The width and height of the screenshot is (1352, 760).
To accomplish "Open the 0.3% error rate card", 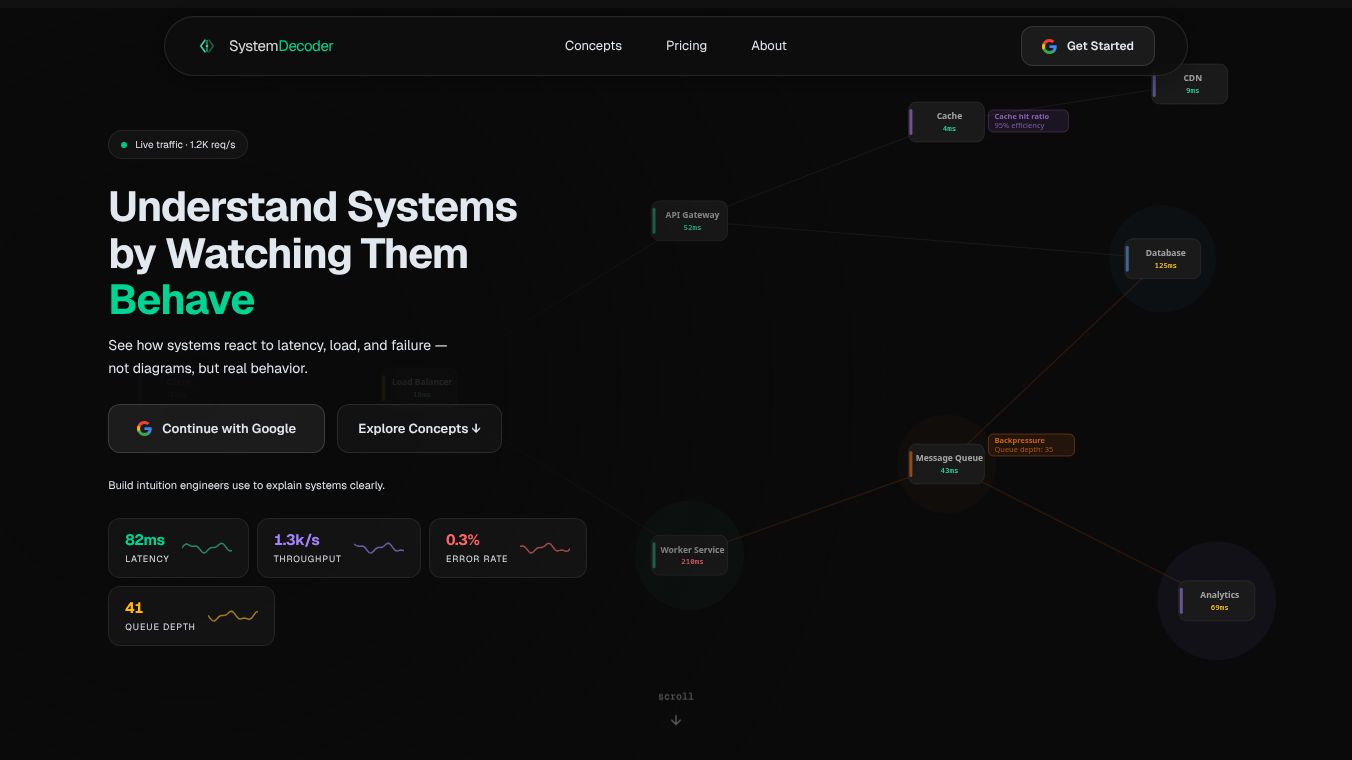I will coord(508,548).
